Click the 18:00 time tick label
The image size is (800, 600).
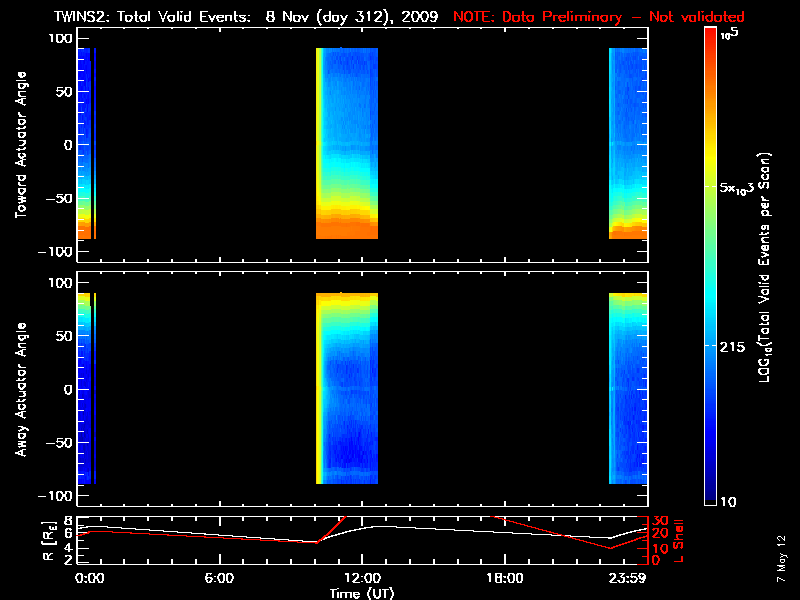[x=505, y=579]
